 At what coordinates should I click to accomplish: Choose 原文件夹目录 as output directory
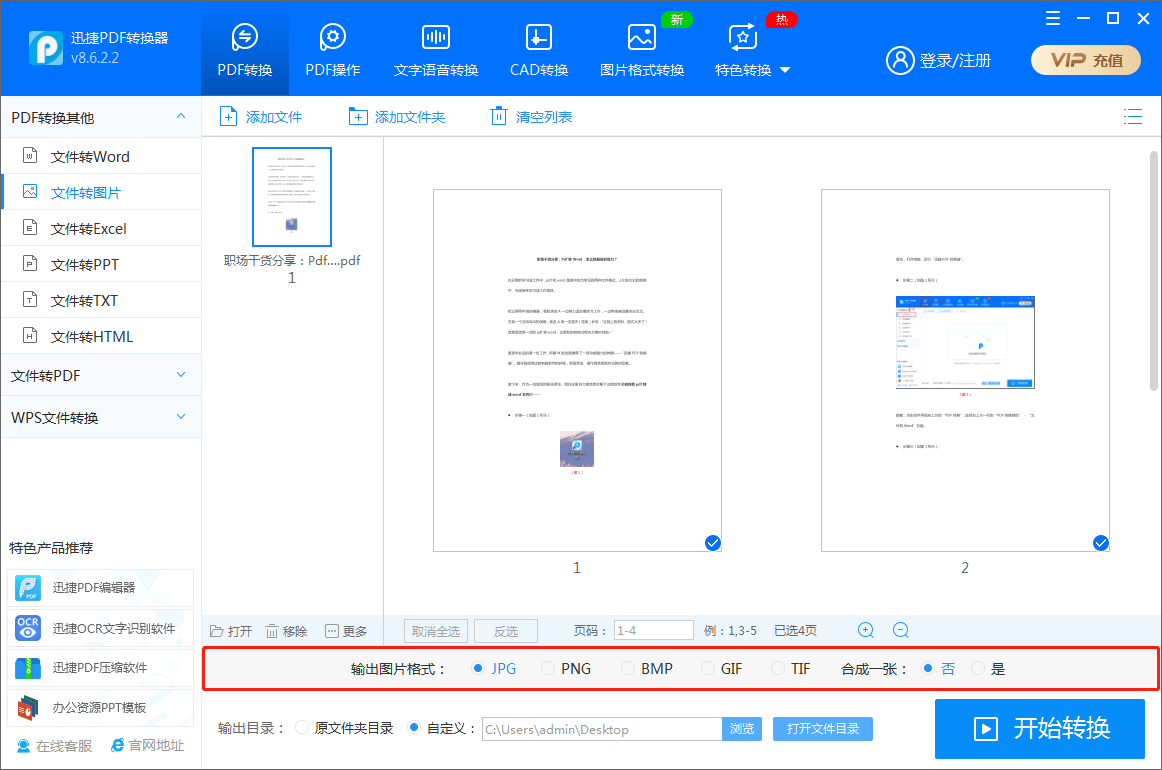[301, 729]
